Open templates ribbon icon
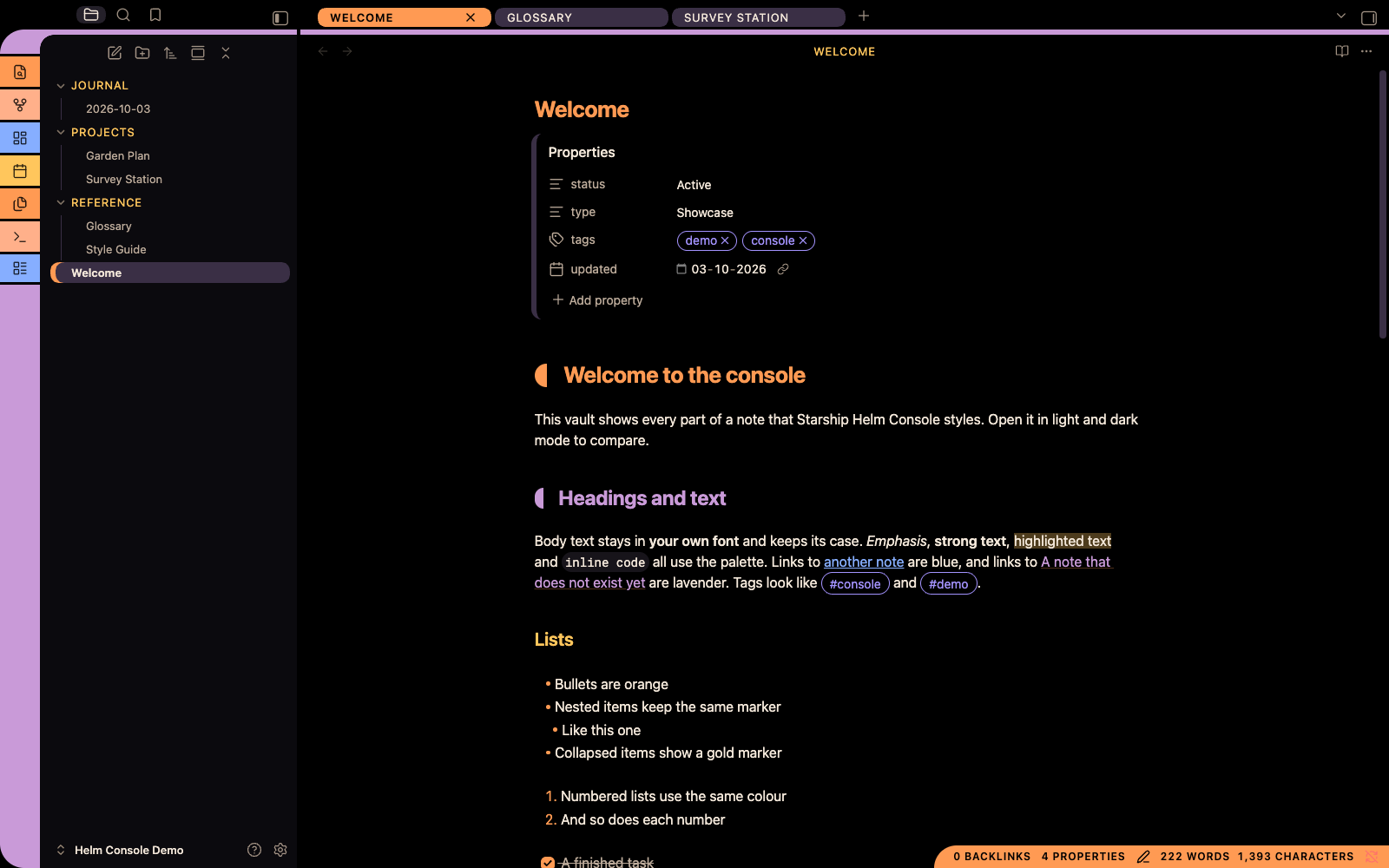Viewport: 1389px width, 868px height. (x=20, y=204)
